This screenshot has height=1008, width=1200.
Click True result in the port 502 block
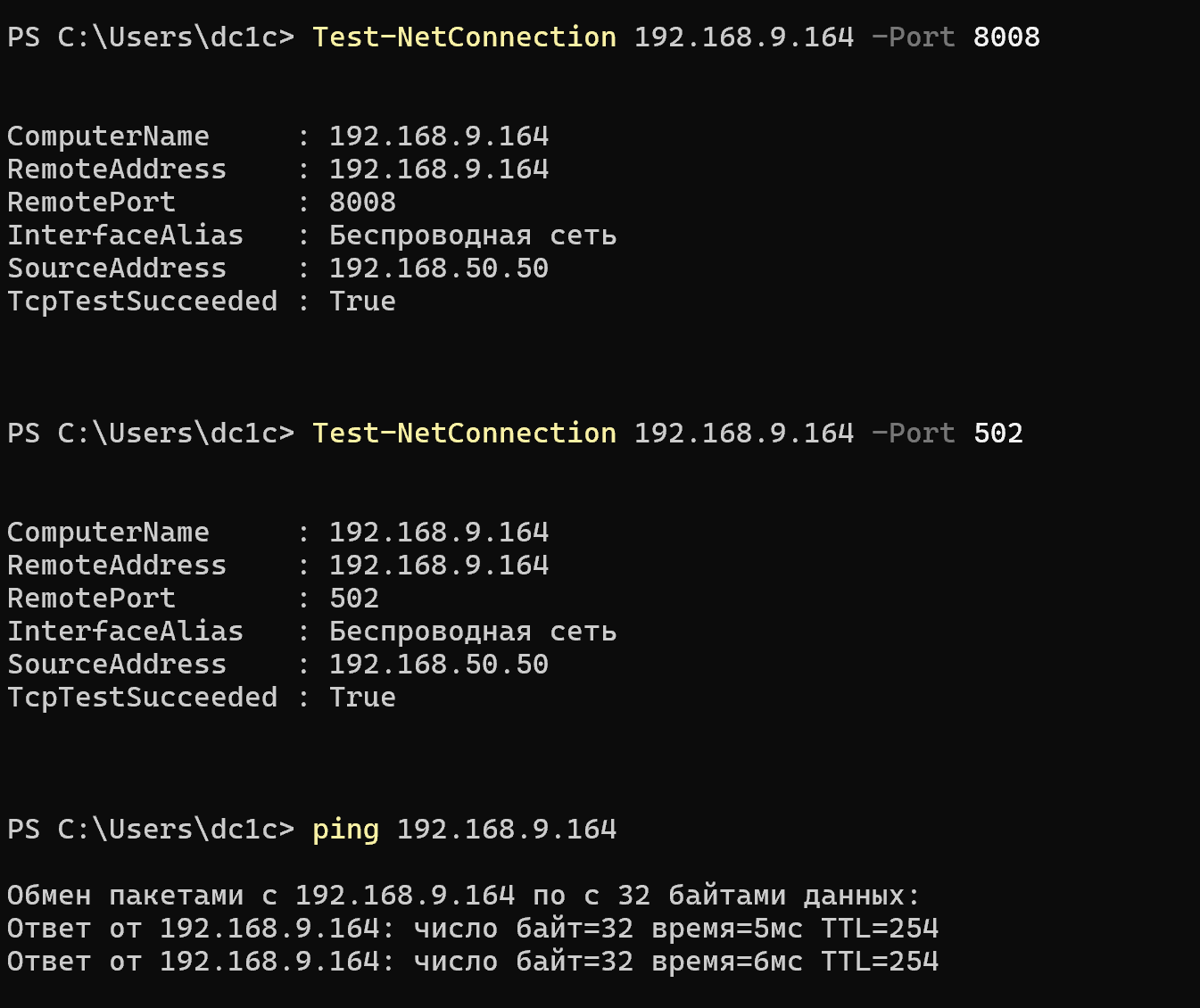[362, 698]
